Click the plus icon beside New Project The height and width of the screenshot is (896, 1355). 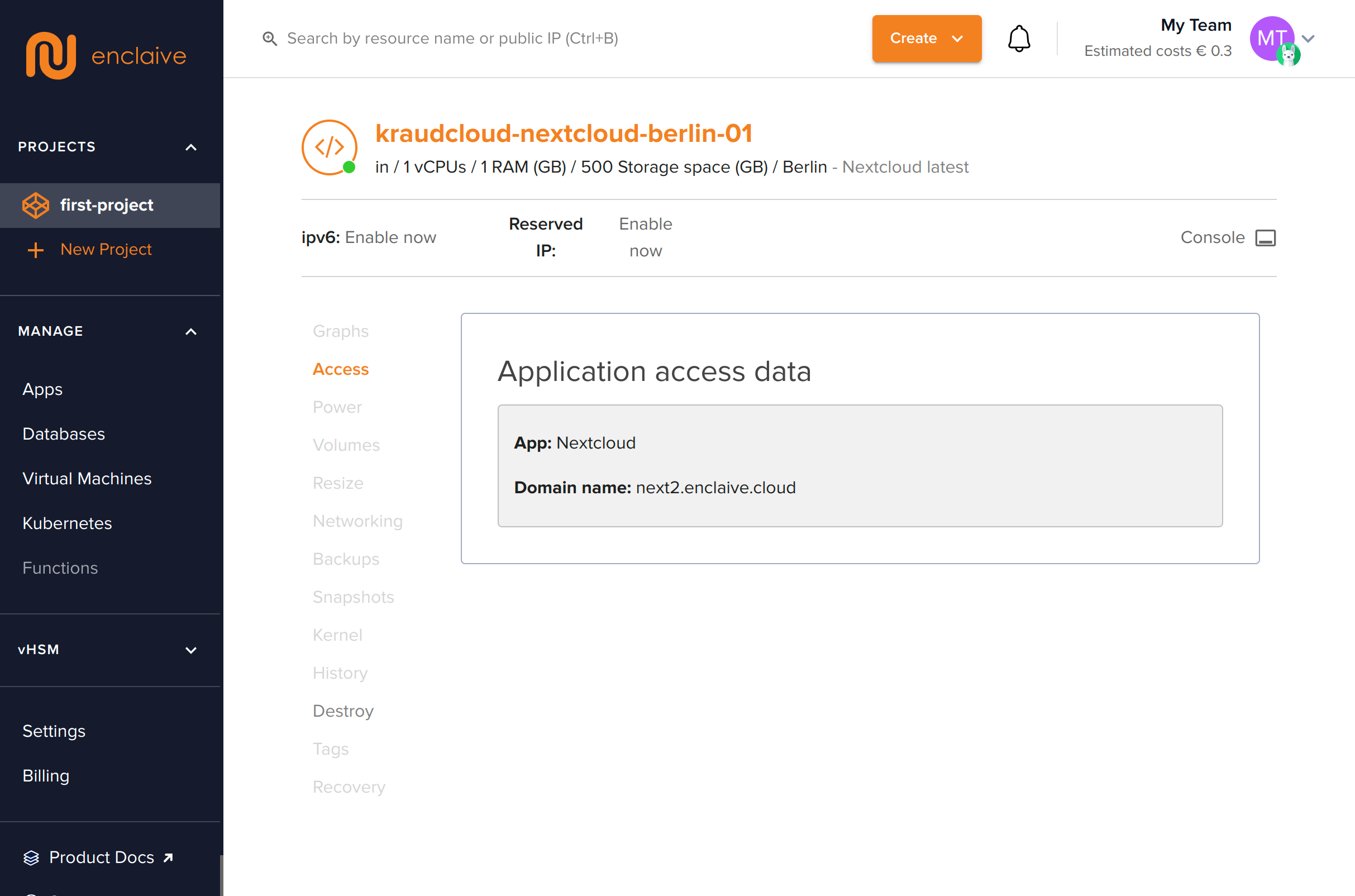[35, 250]
